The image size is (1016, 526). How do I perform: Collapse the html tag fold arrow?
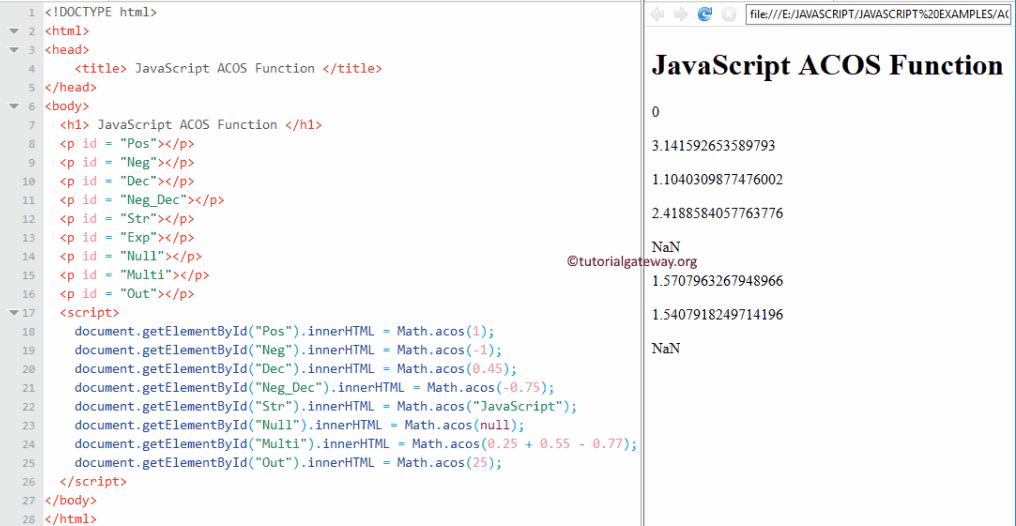(x=13, y=31)
